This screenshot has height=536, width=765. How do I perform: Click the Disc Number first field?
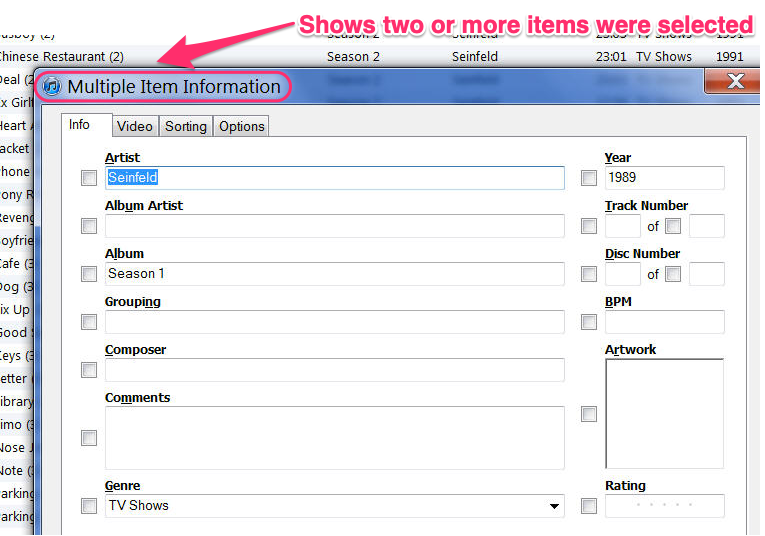[x=623, y=274]
